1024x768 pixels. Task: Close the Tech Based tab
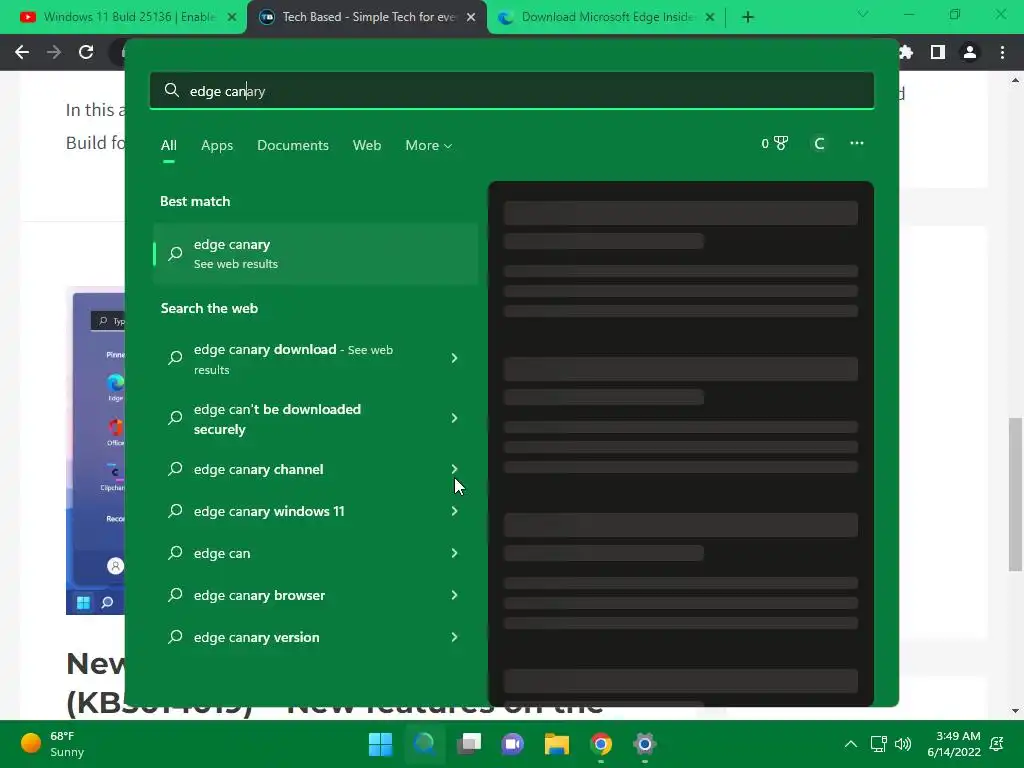471,17
